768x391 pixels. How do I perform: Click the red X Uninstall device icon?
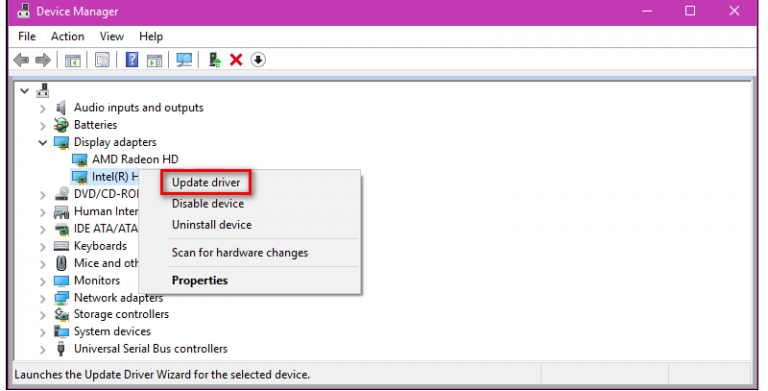tap(236, 60)
